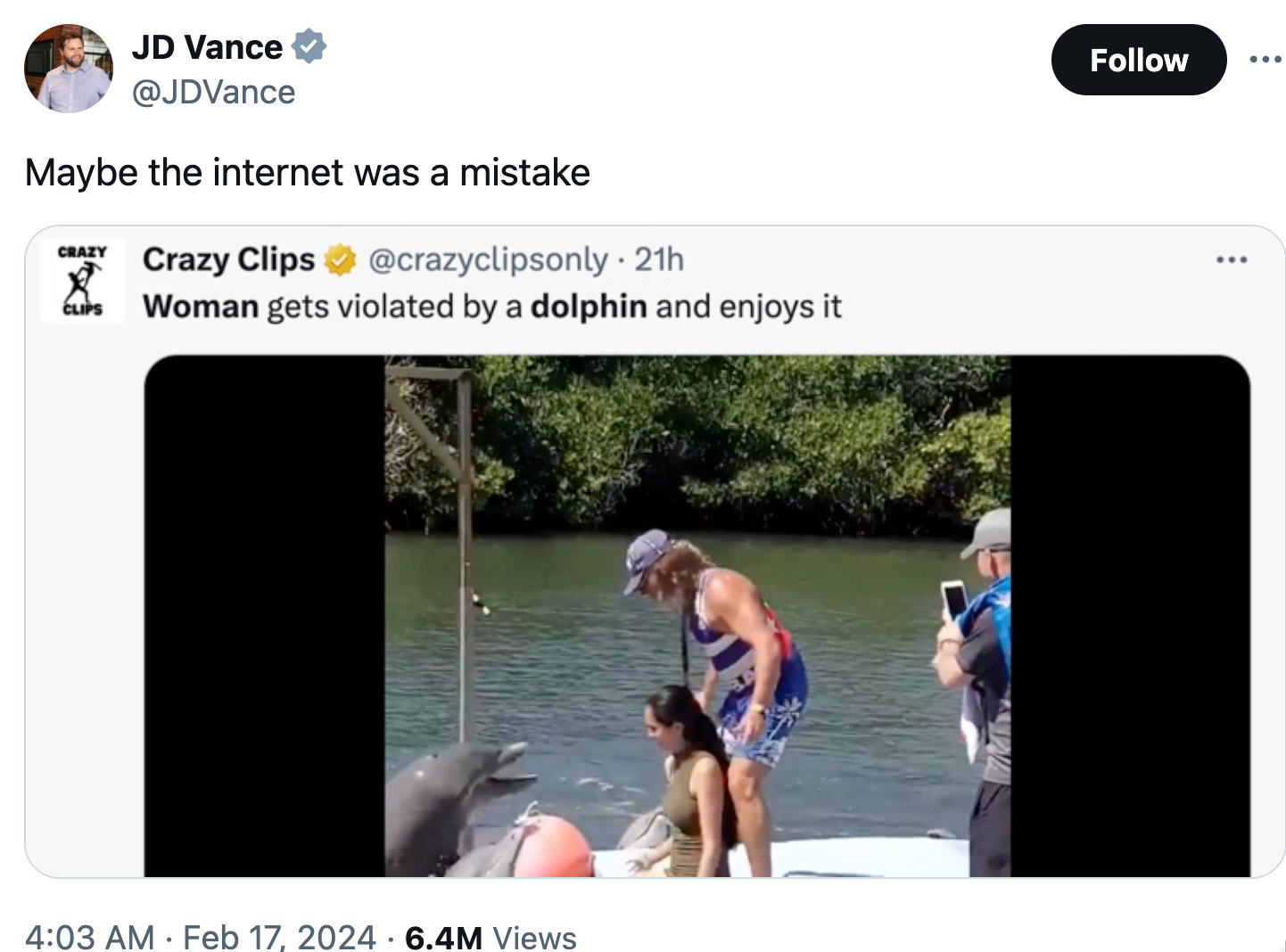Click the Views label at the bottom
This screenshot has height=952, width=1286.
coord(534,937)
